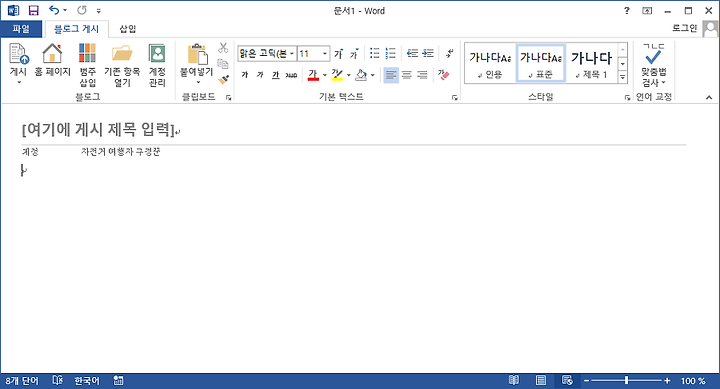Click Sign in (로그인) link
720x389 pixels.
(685, 28)
